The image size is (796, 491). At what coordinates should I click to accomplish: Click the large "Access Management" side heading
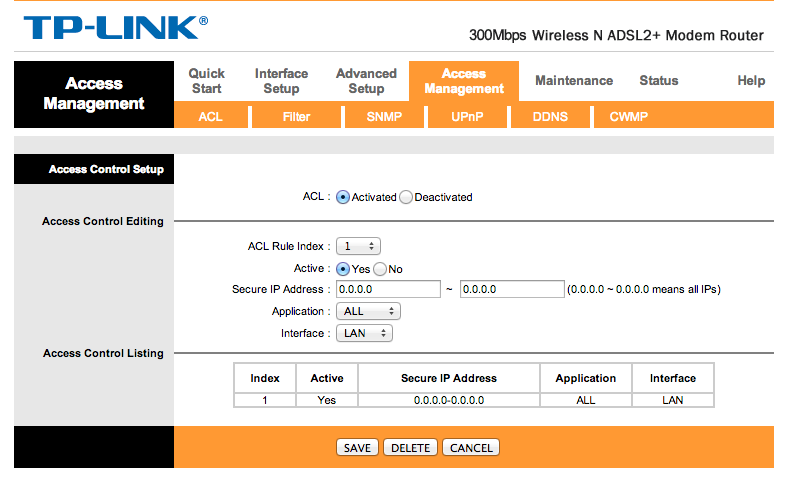coord(94,93)
